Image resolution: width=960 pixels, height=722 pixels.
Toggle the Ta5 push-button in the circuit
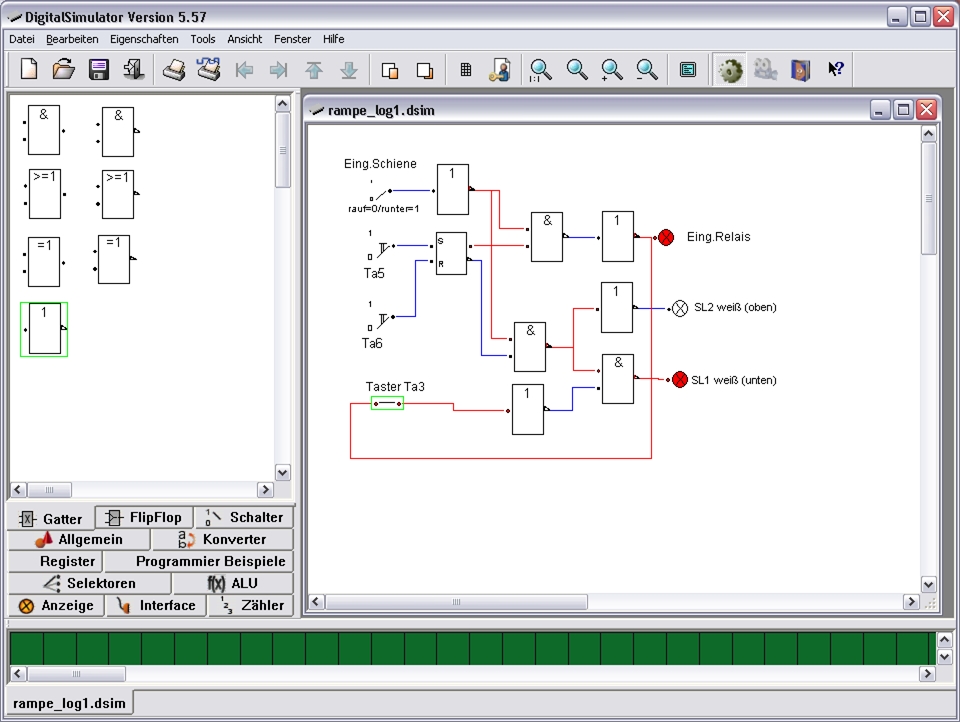click(x=382, y=246)
